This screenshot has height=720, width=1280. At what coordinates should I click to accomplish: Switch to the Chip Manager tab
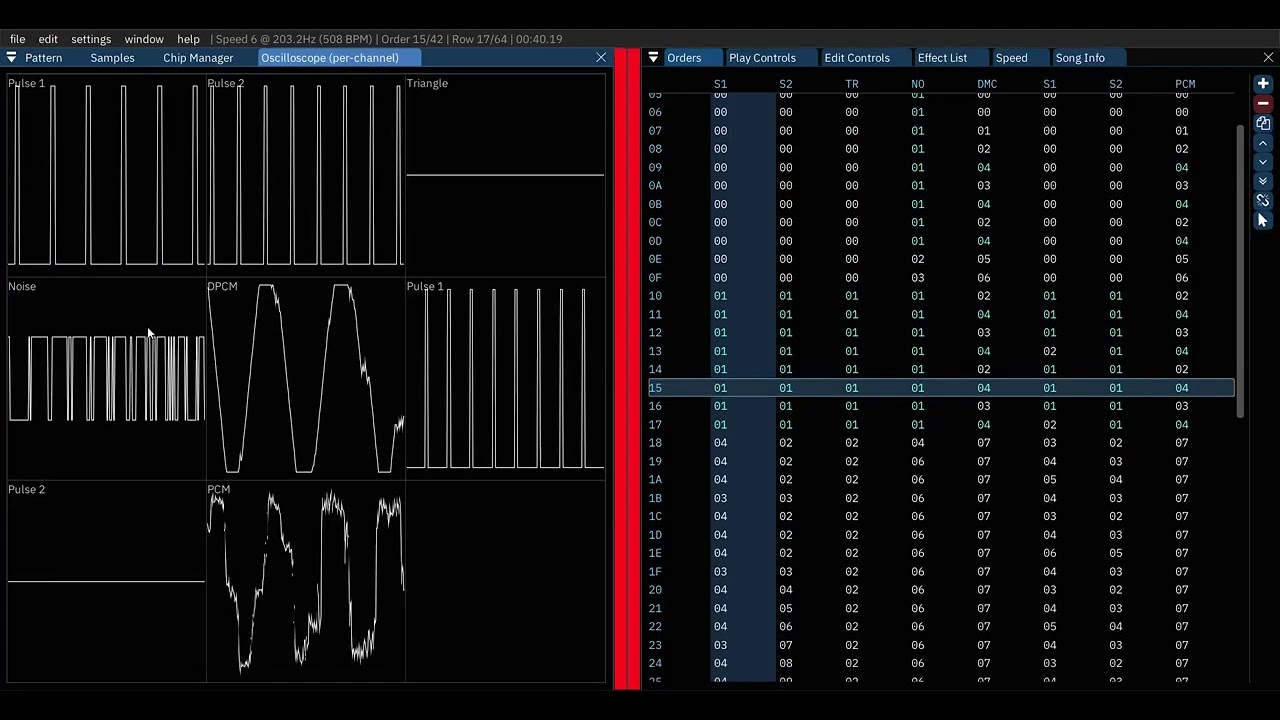[x=198, y=58]
